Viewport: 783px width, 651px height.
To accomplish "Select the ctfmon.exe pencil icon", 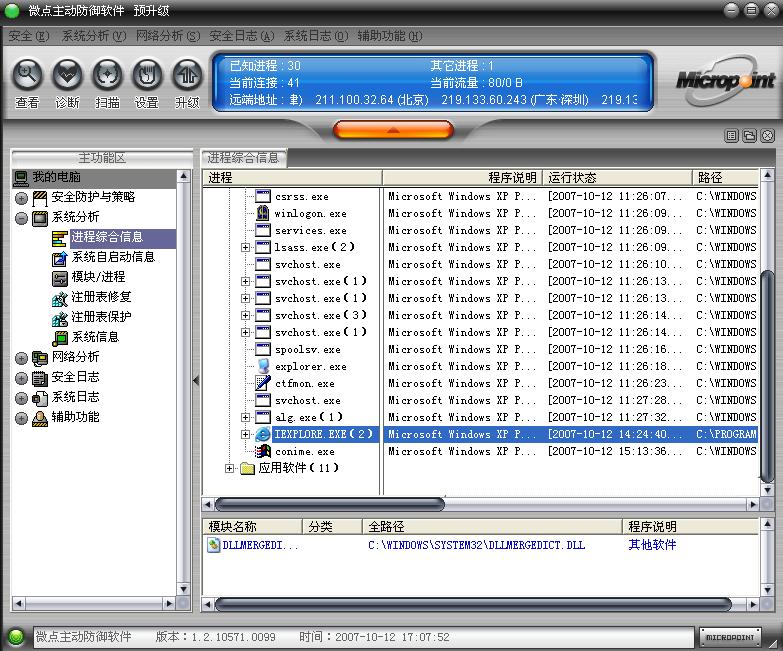I will click(263, 383).
